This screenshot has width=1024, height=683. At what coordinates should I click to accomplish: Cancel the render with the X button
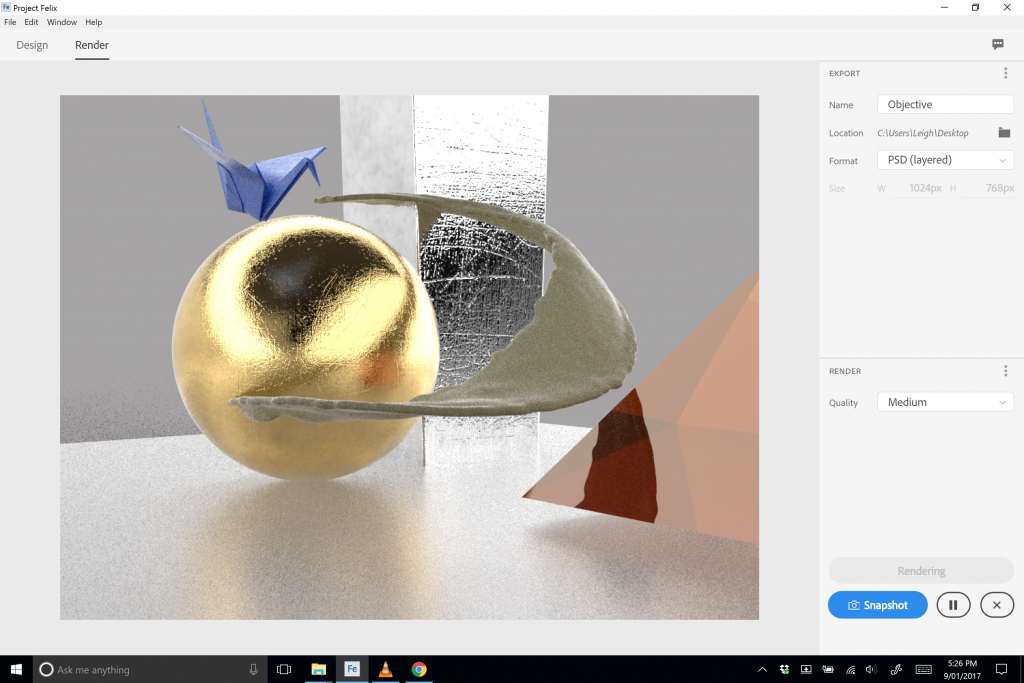coord(997,605)
